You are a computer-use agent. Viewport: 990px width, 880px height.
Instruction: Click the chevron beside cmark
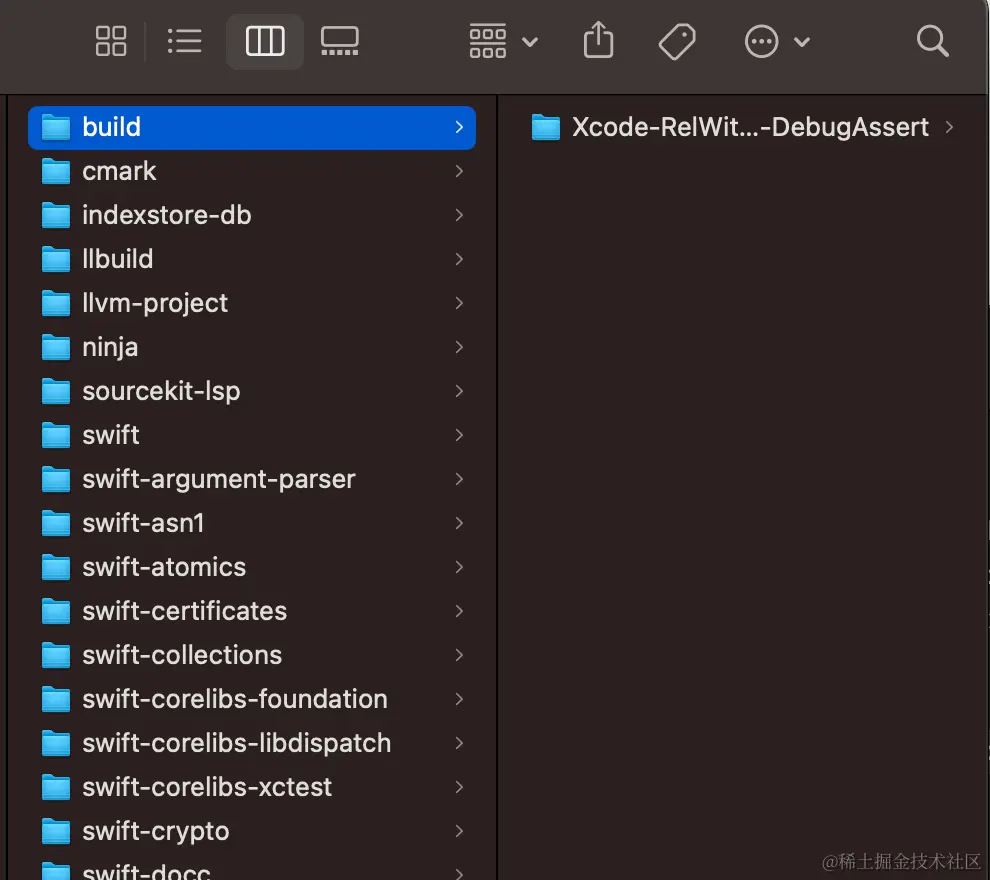coord(459,171)
